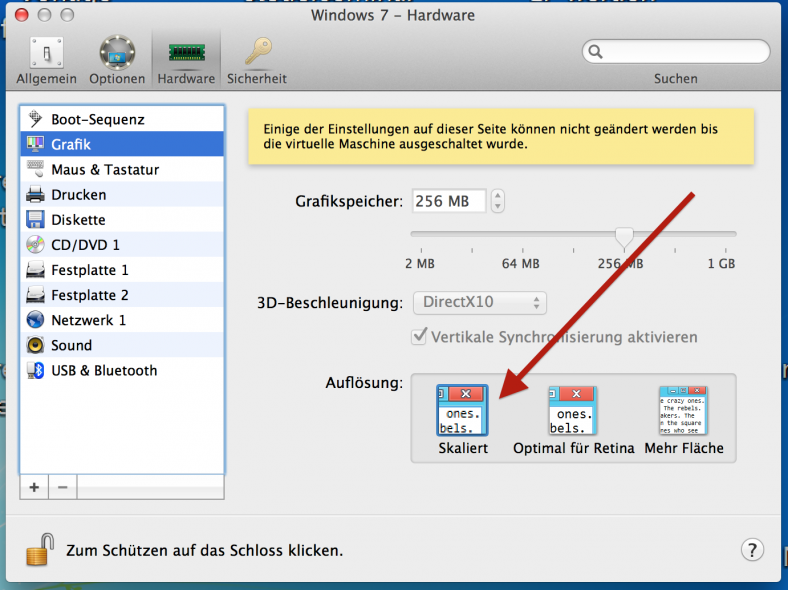
Task: Select USB & Bluetooth entry
Action: pyautogui.click(x=122, y=370)
